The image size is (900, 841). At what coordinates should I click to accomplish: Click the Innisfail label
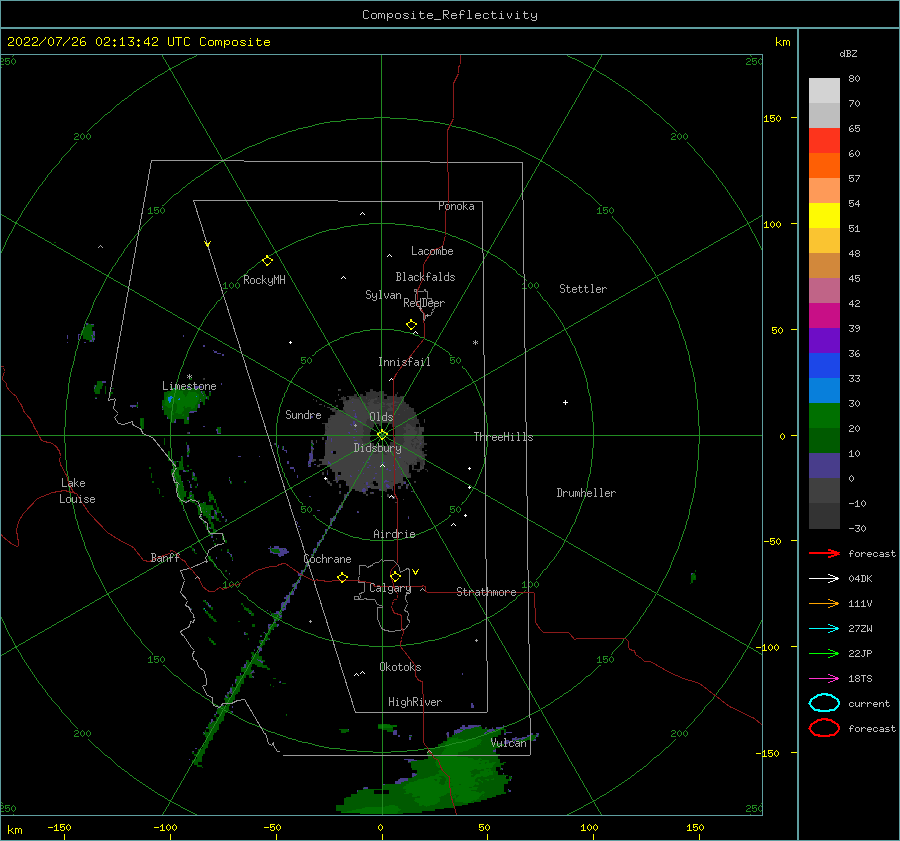tap(404, 362)
